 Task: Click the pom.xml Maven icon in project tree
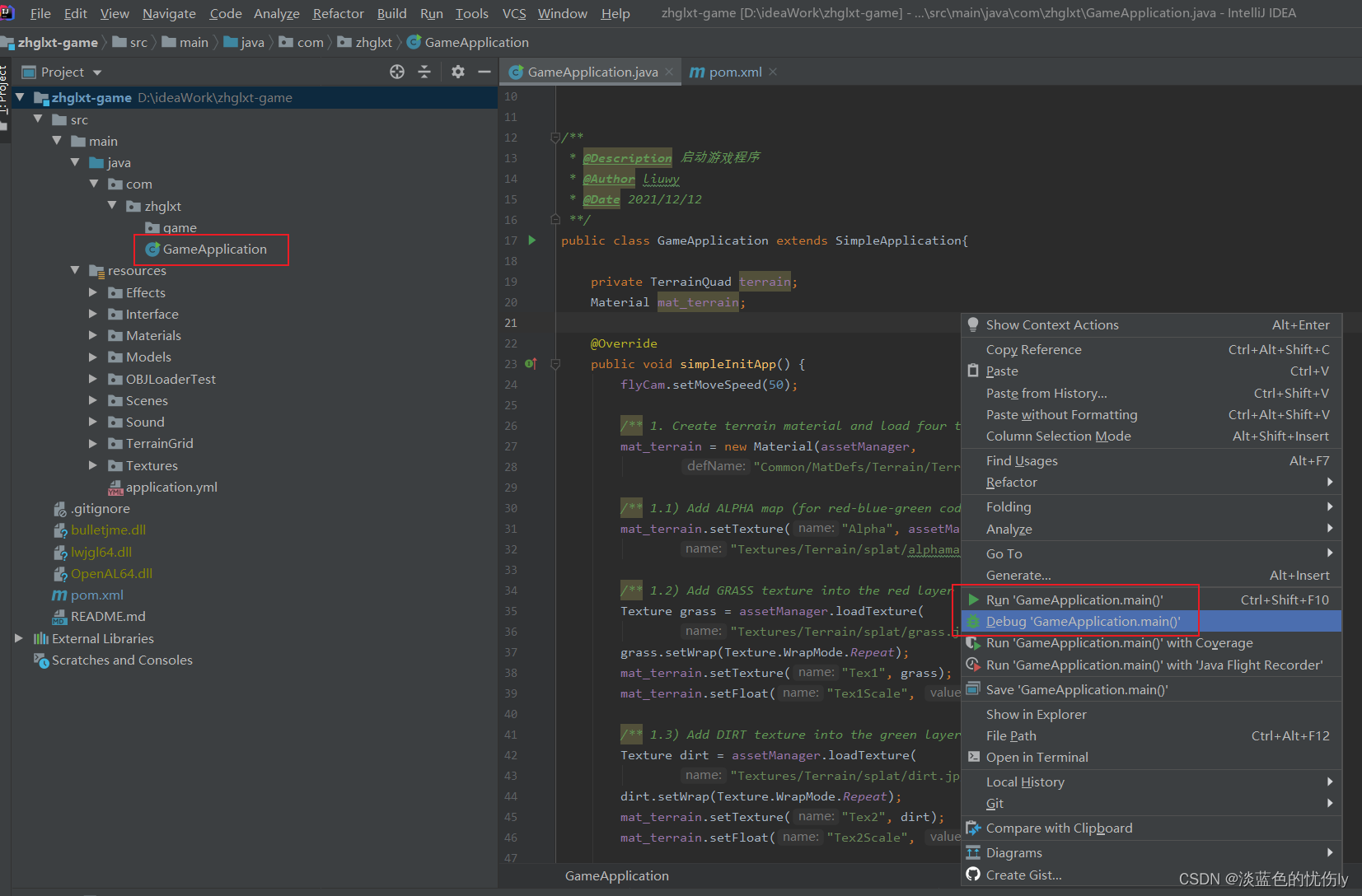coord(59,595)
